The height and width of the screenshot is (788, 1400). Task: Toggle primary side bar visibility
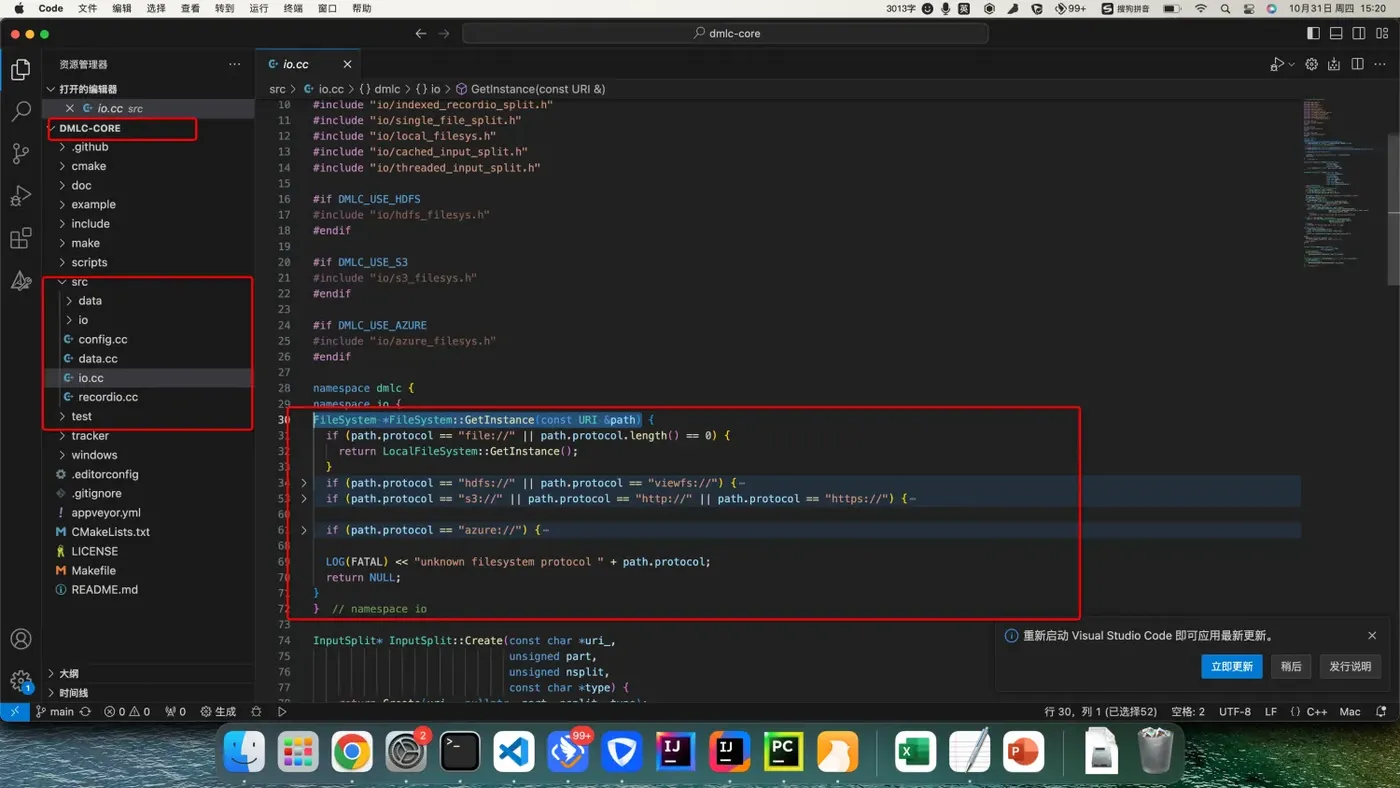pyautogui.click(x=1313, y=33)
